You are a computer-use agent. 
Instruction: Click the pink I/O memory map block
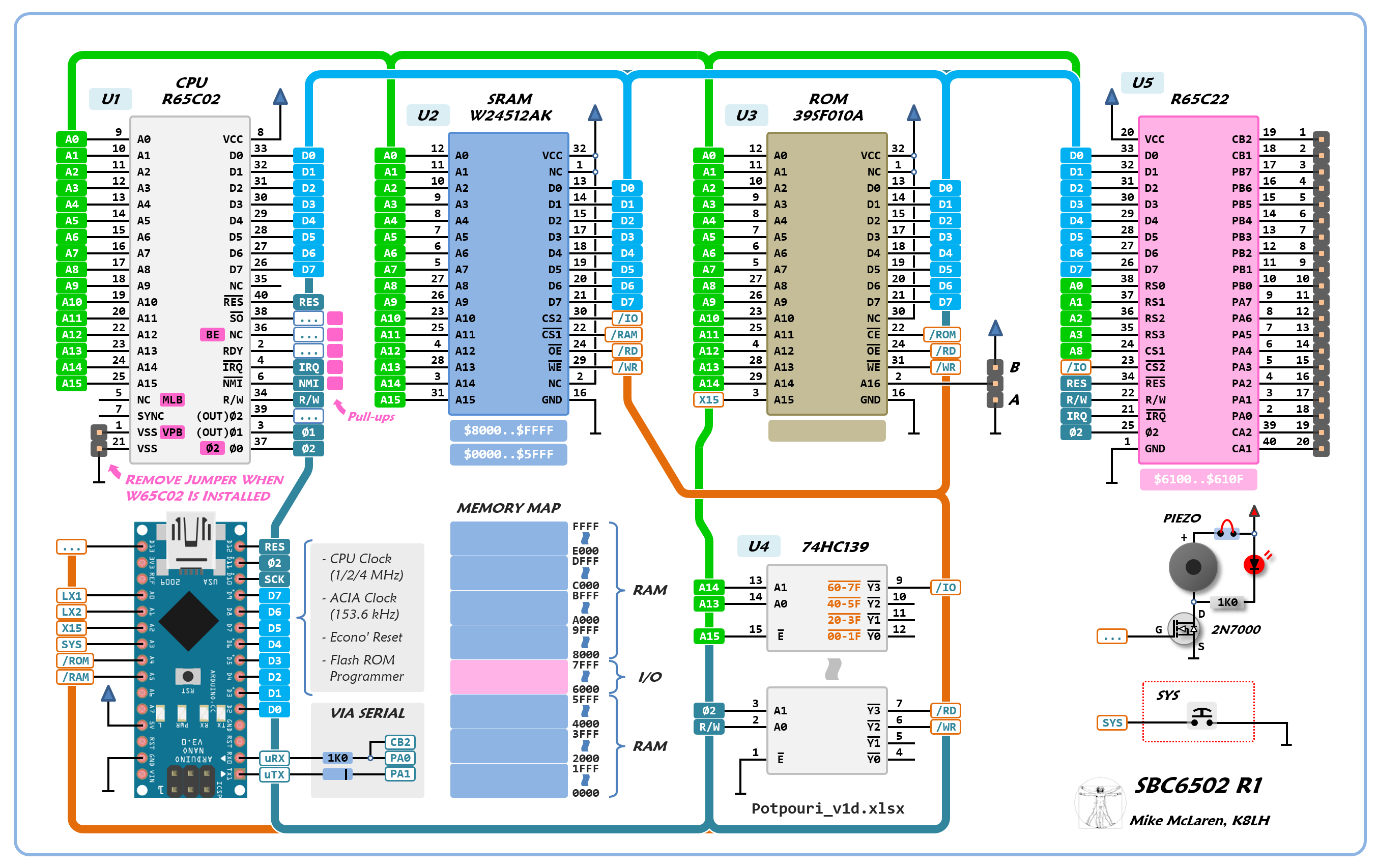pos(508,676)
